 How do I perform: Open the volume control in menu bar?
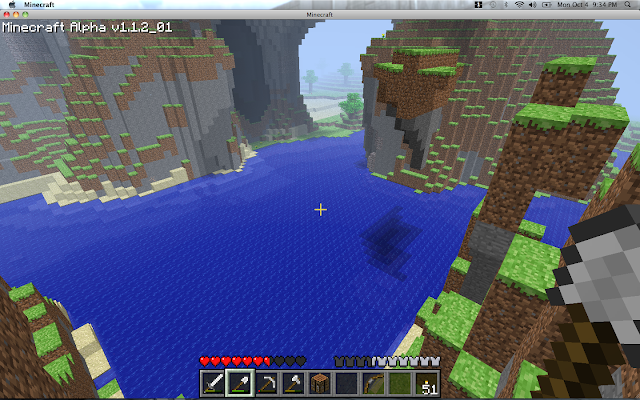coord(533,4)
